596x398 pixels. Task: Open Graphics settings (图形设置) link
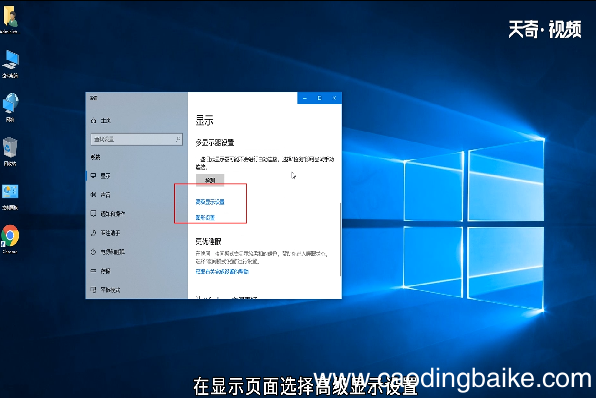tap(205, 217)
